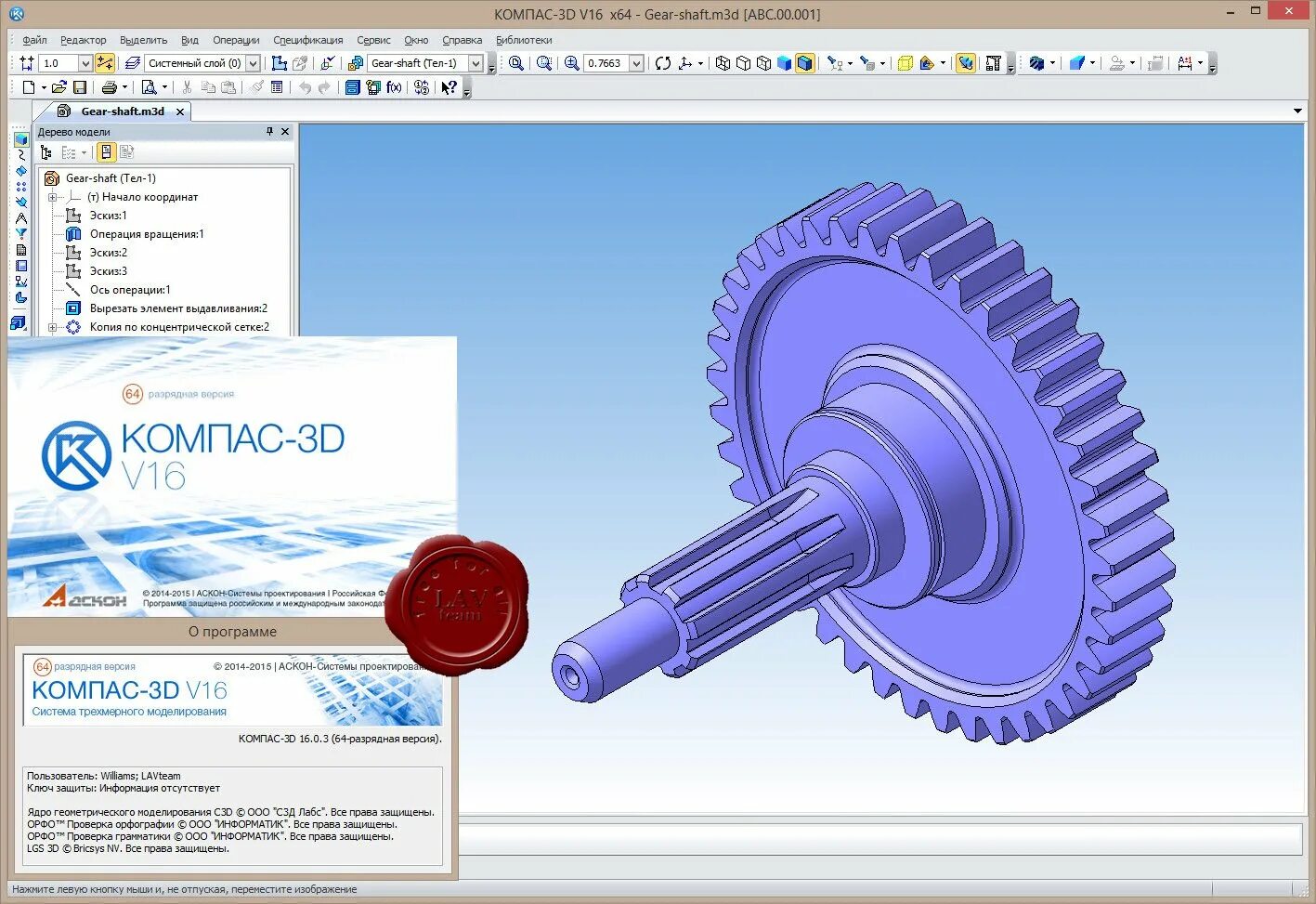Open the Системный слой (0) layer dropdown

tap(253, 63)
